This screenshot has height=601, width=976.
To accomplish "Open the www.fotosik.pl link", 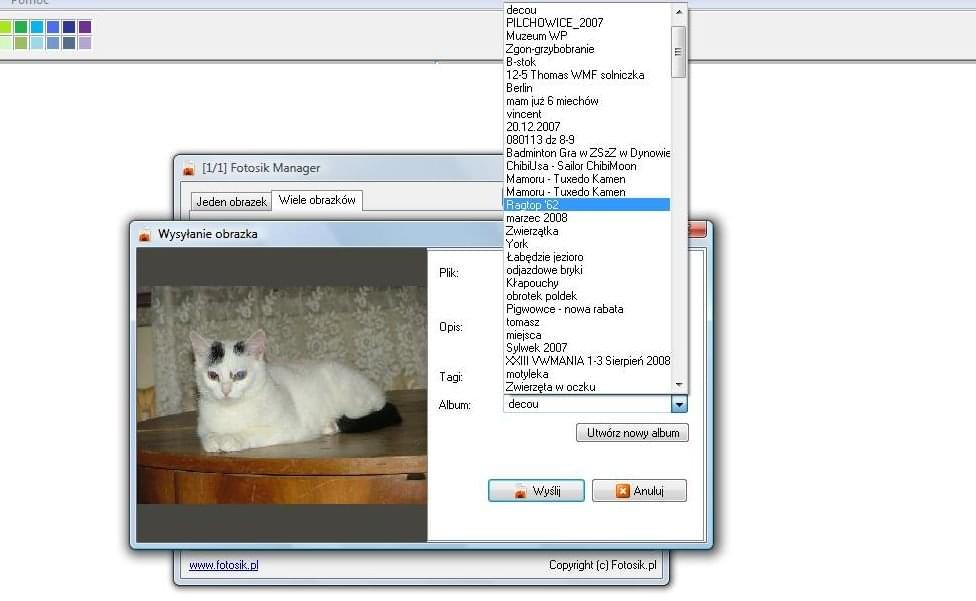I will pos(223,565).
